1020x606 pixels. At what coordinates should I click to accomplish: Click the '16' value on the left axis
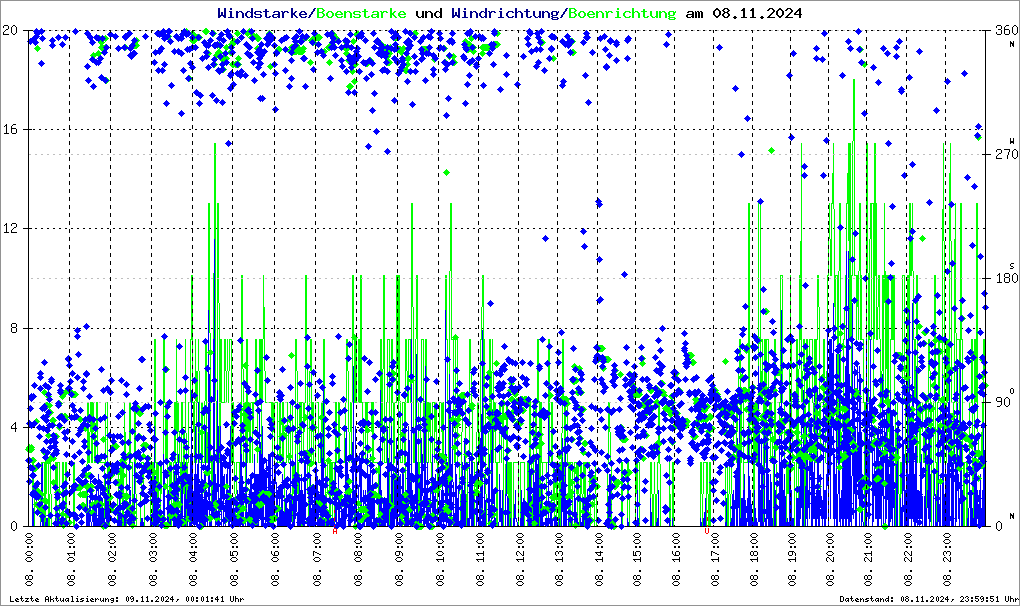tap(13, 129)
